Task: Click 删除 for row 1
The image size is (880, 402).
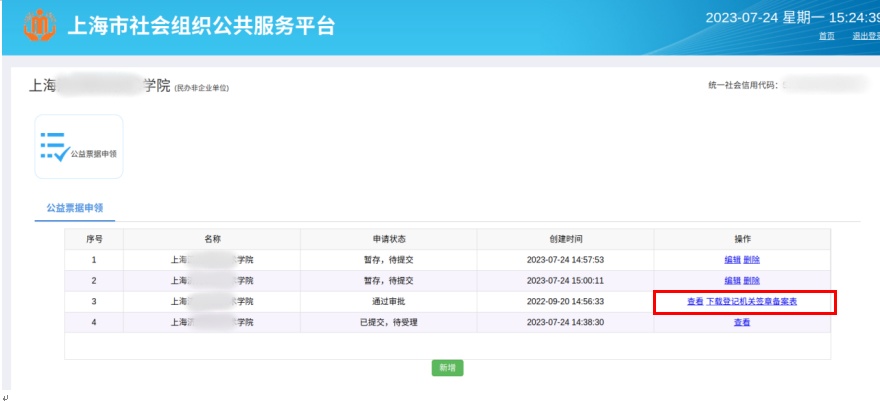Action: (x=751, y=260)
